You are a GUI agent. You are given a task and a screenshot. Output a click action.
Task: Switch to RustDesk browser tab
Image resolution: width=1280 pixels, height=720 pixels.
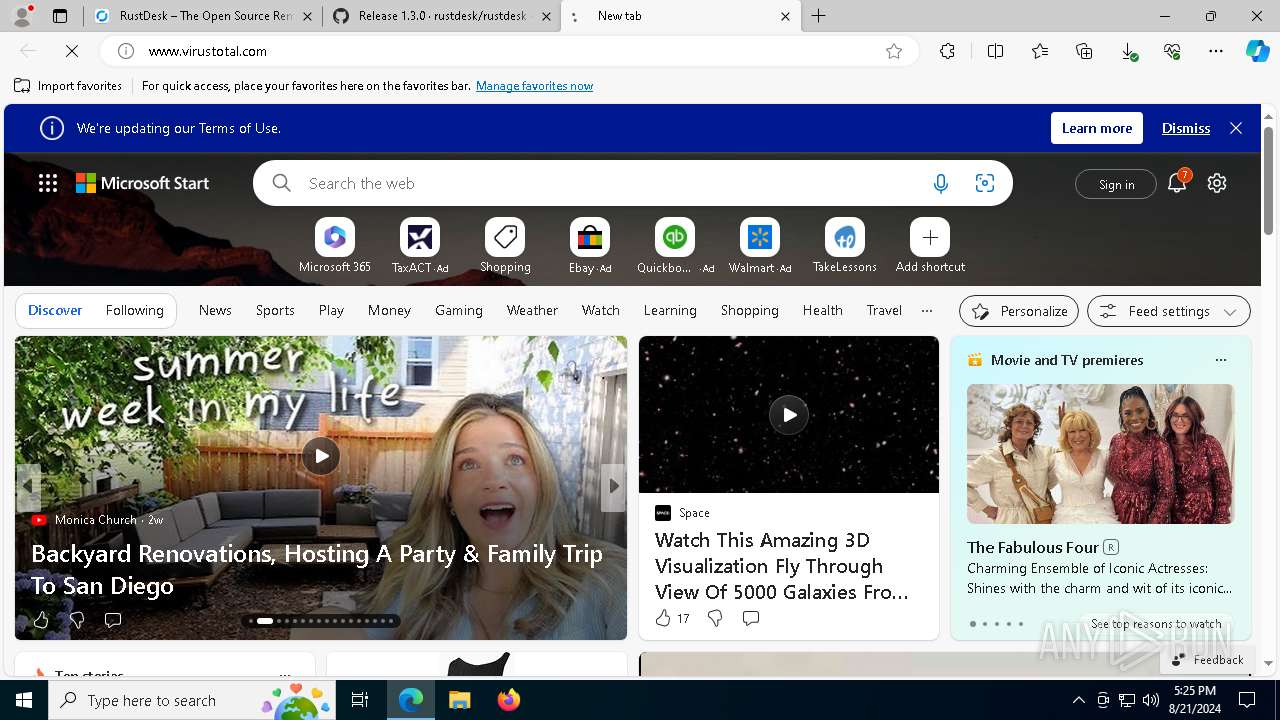tap(204, 16)
